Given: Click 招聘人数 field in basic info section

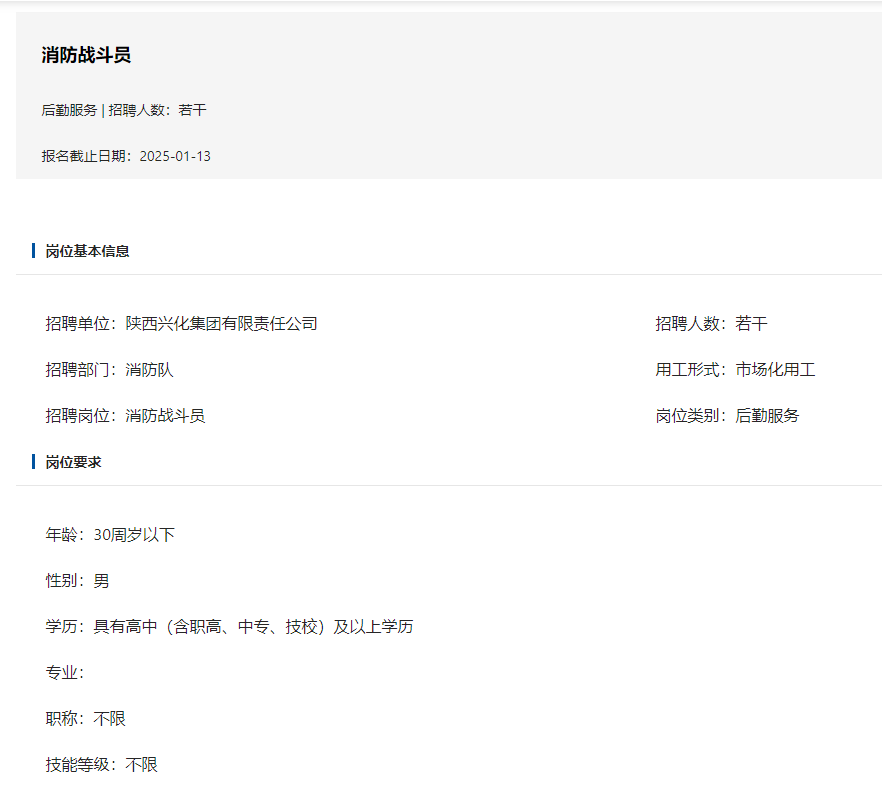Looking at the screenshot, I should pyautogui.click(x=711, y=324).
